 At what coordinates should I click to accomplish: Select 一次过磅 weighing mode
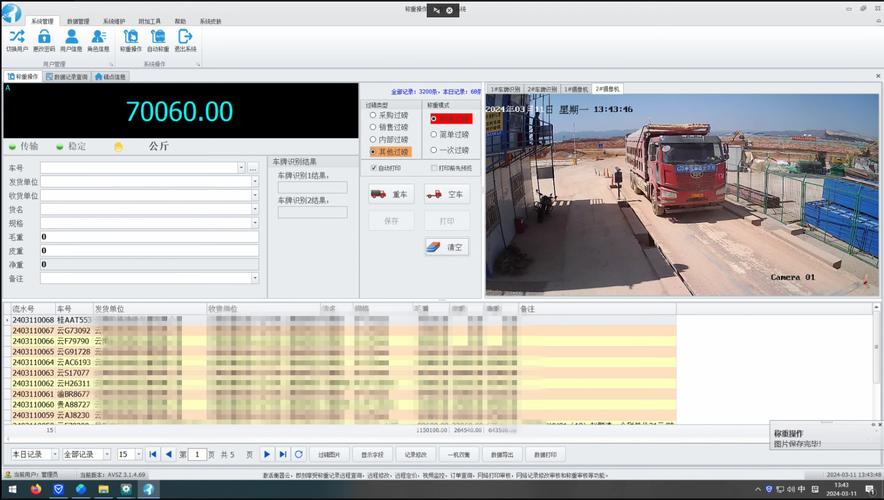pyautogui.click(x=434, y=150)
